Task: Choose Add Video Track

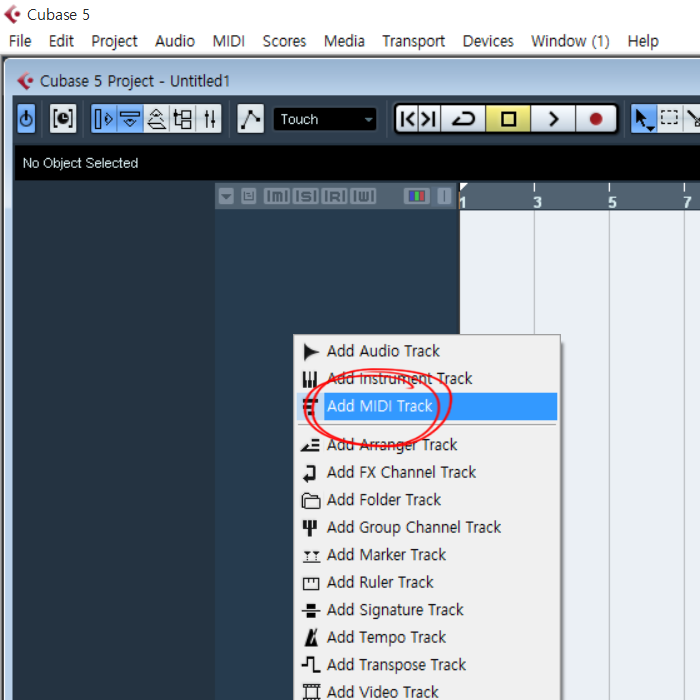Action: [427, 691]
